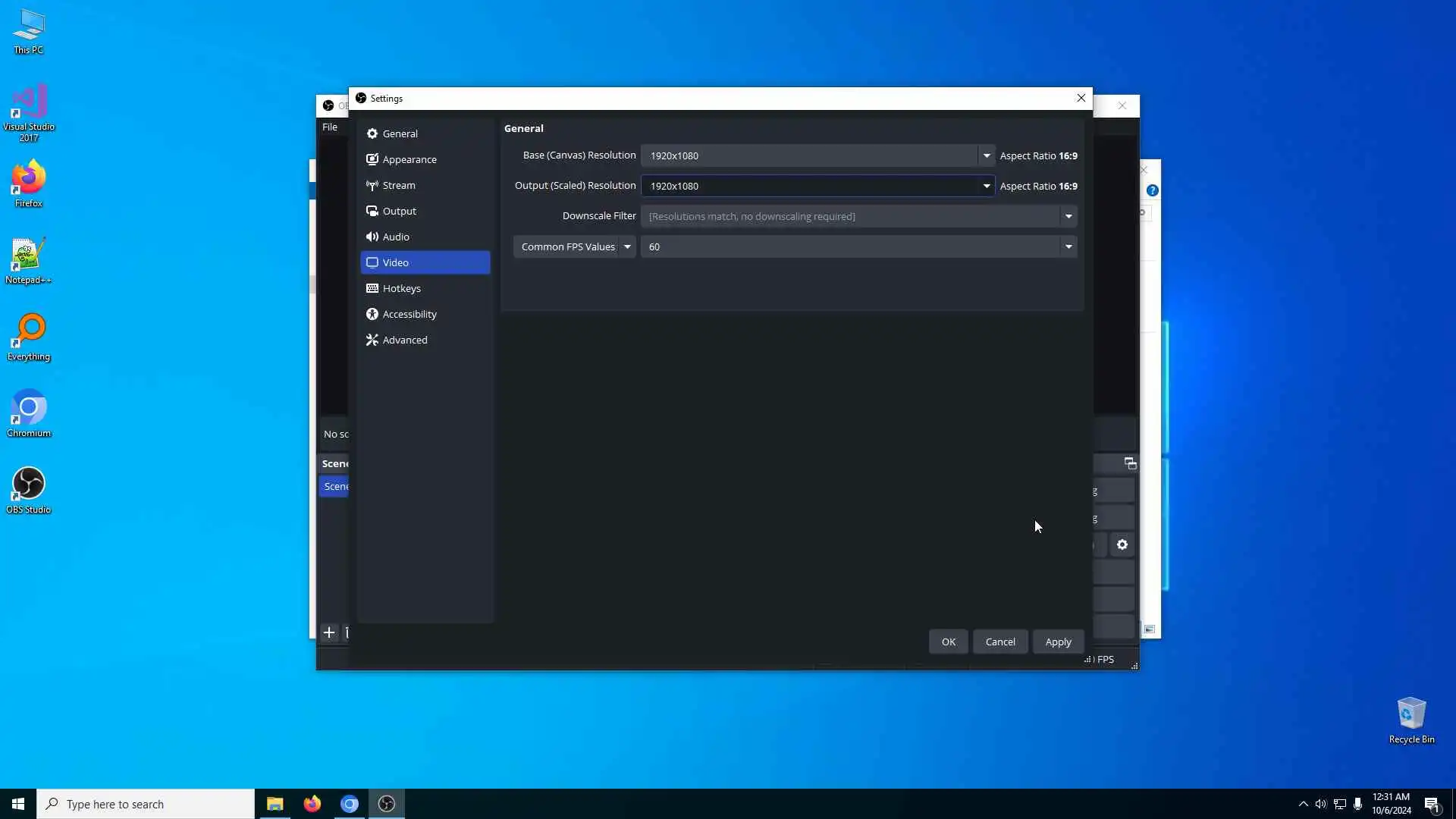Image resolution: width=1456 pixels, height=819 pixels.
Task: Open the File menu in OBS
Action: [x=330, y=127]
